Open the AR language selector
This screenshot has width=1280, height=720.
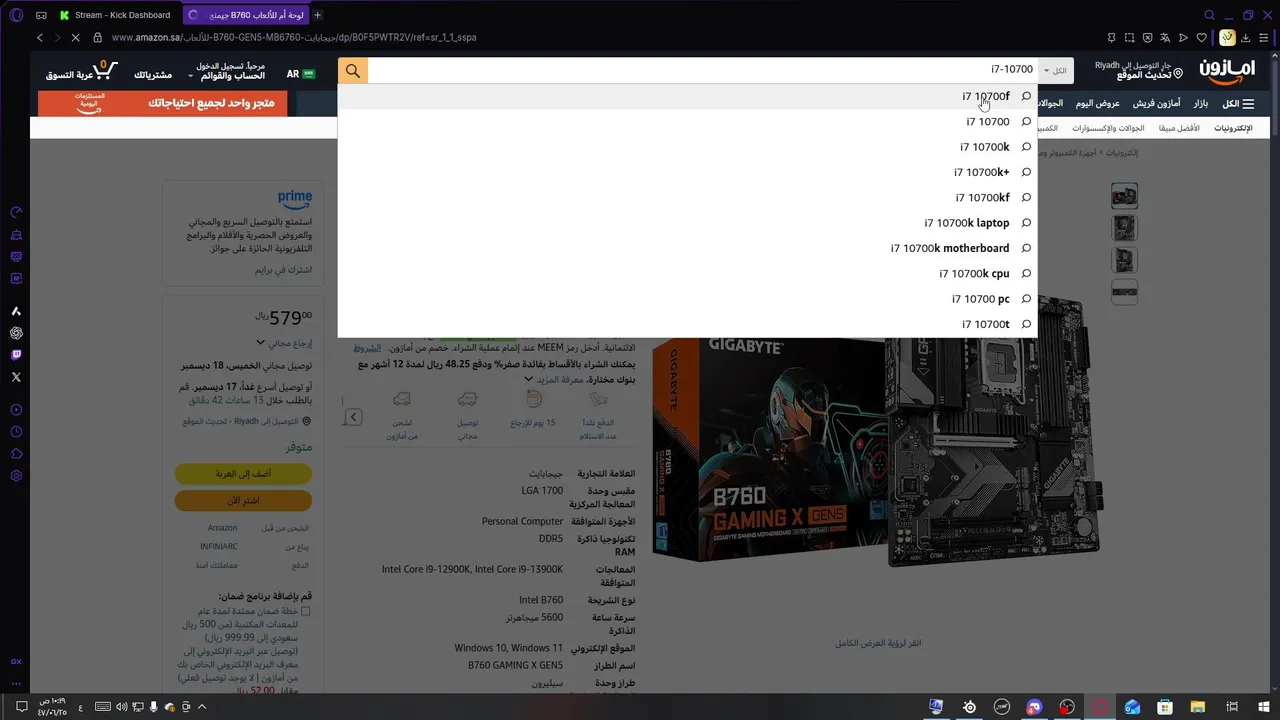(301, 74)
